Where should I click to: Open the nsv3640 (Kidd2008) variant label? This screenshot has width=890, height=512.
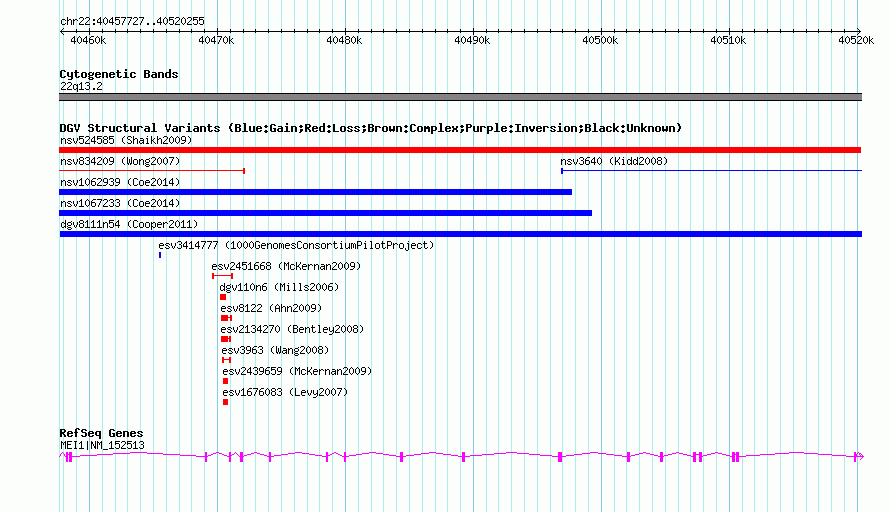point(614,161)
